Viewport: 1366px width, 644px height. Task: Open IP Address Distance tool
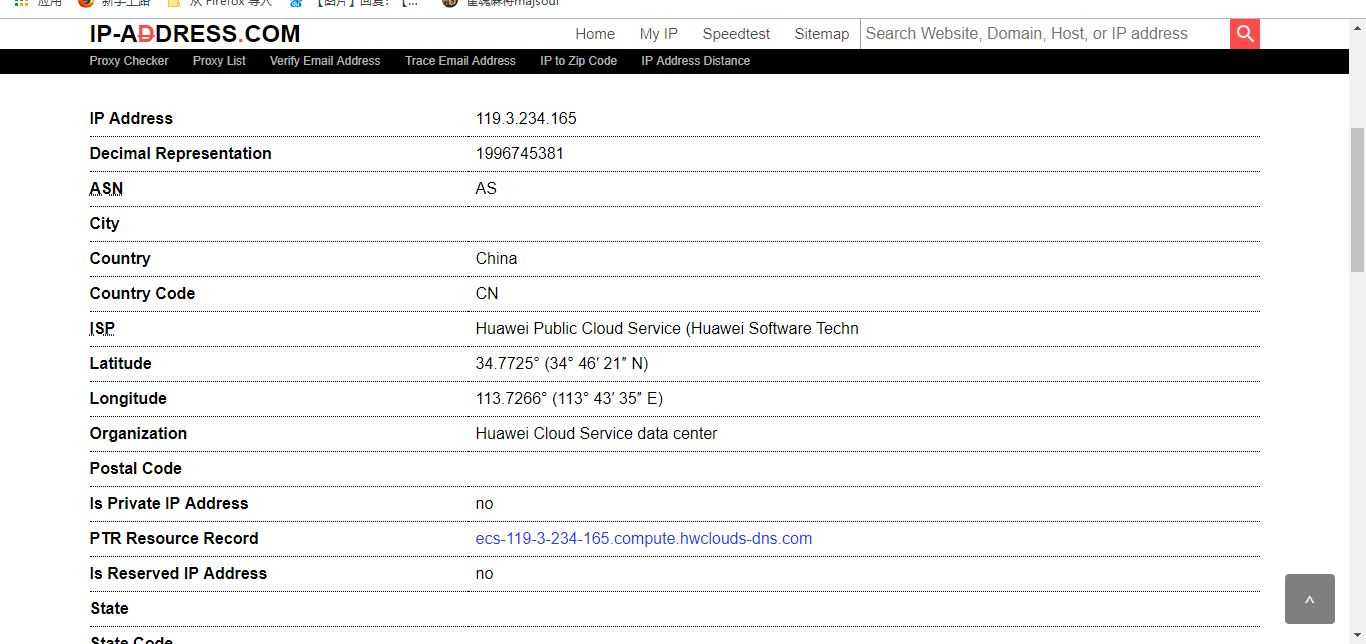[x=695, y=61]
